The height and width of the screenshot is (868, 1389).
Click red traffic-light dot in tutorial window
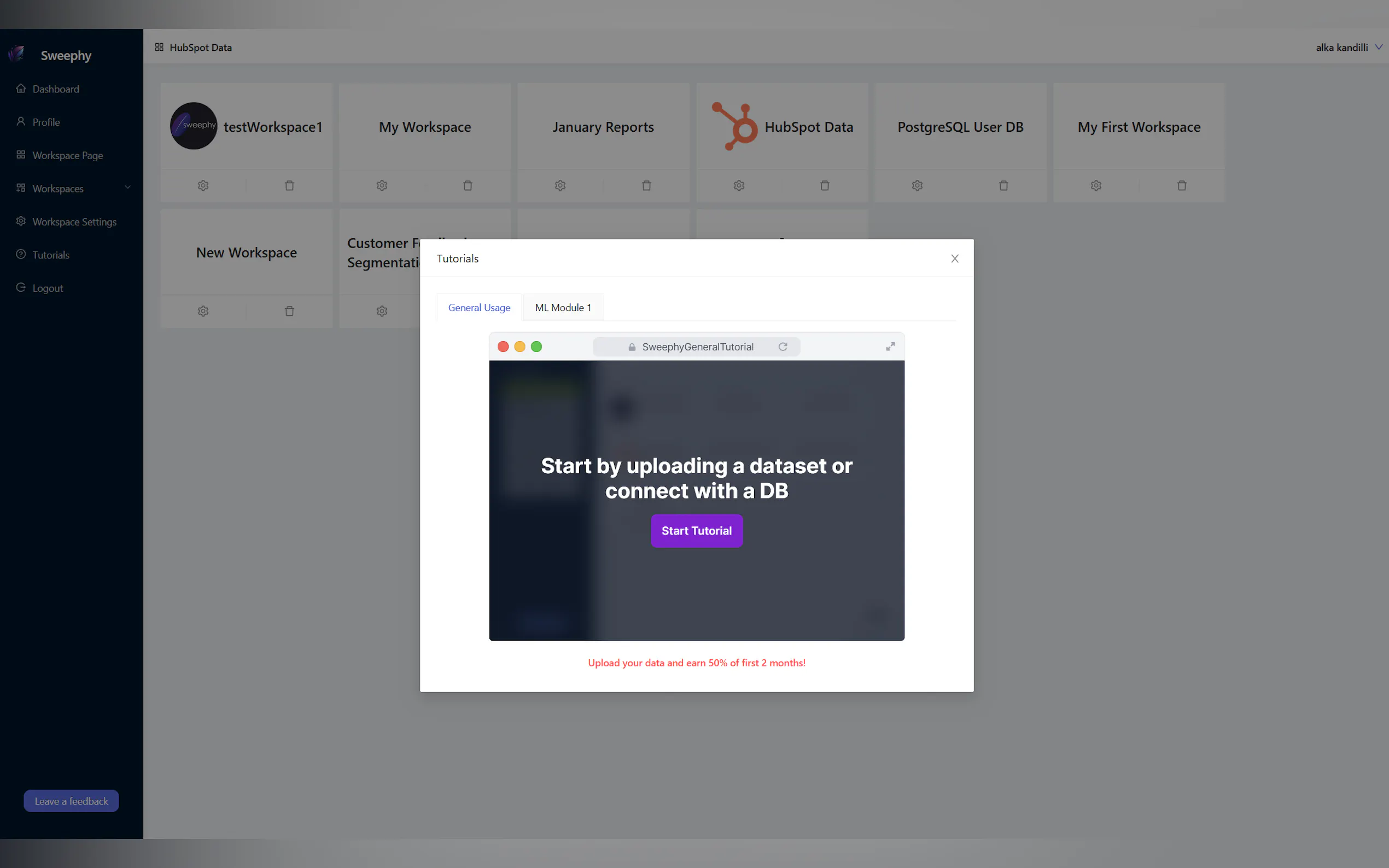click(503, 347)
